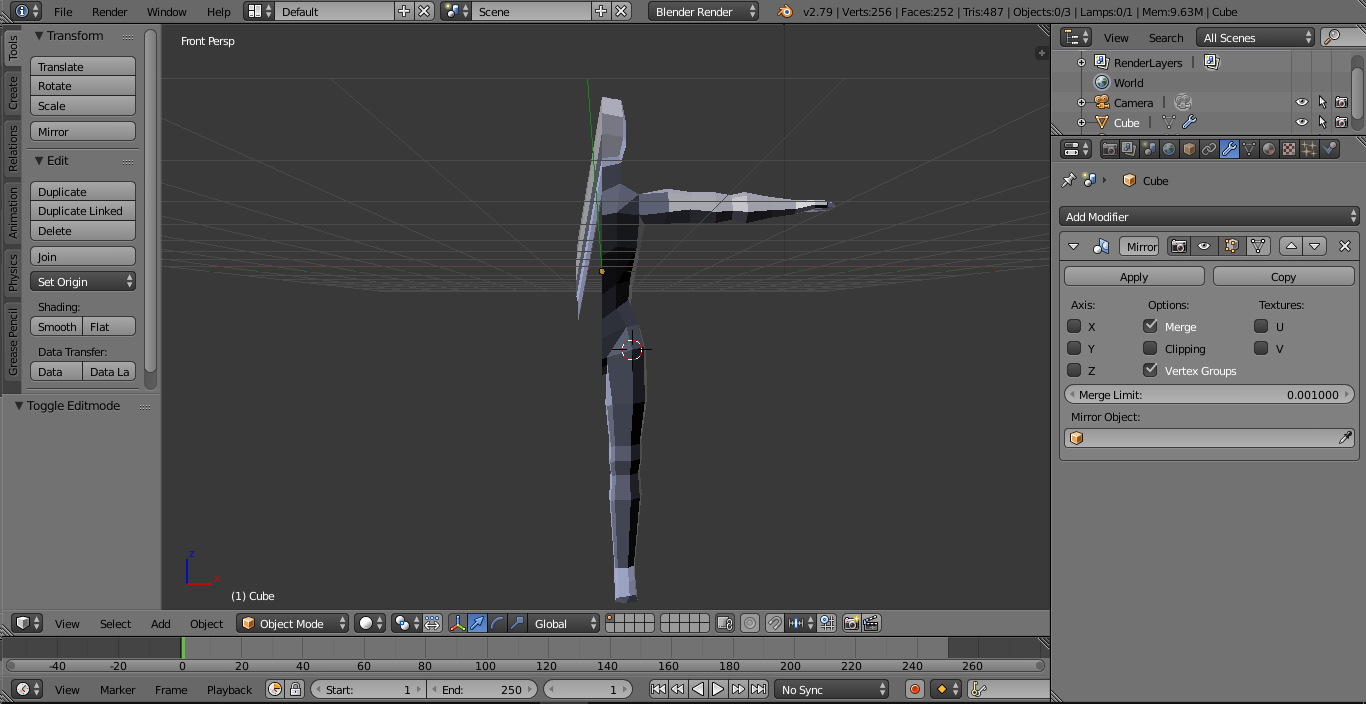This screenshot has width=1366, height=704.
Task: Enable the X axis checkbox
Action: pos(1074,326)
